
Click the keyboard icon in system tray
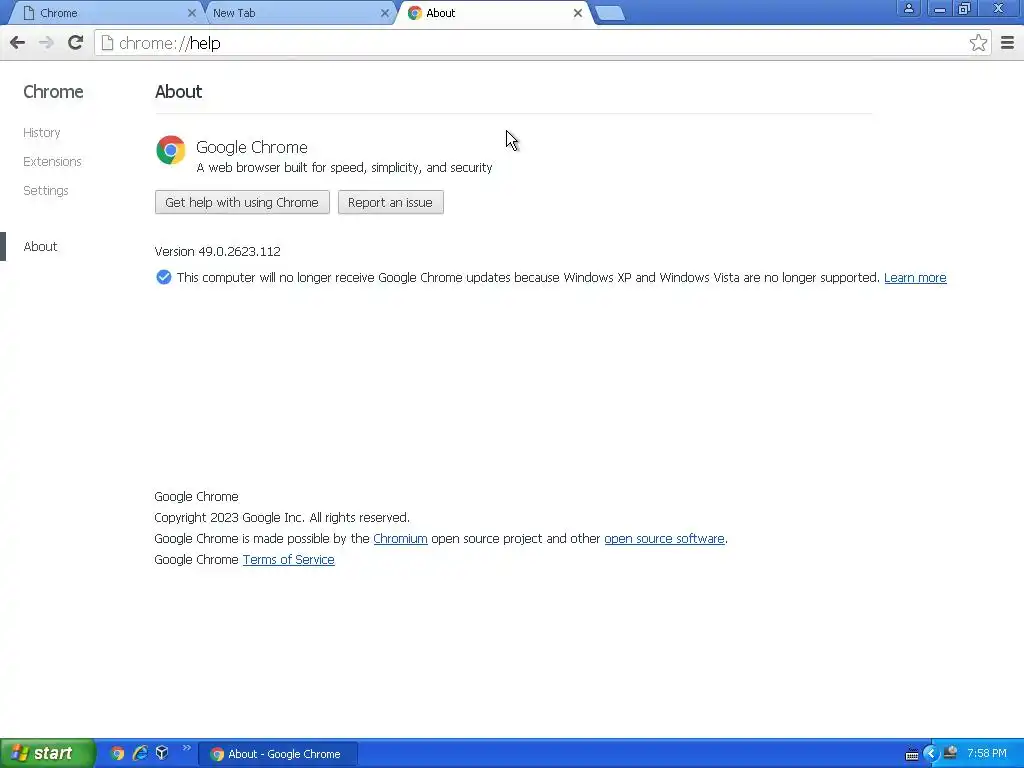coord(912,755)
